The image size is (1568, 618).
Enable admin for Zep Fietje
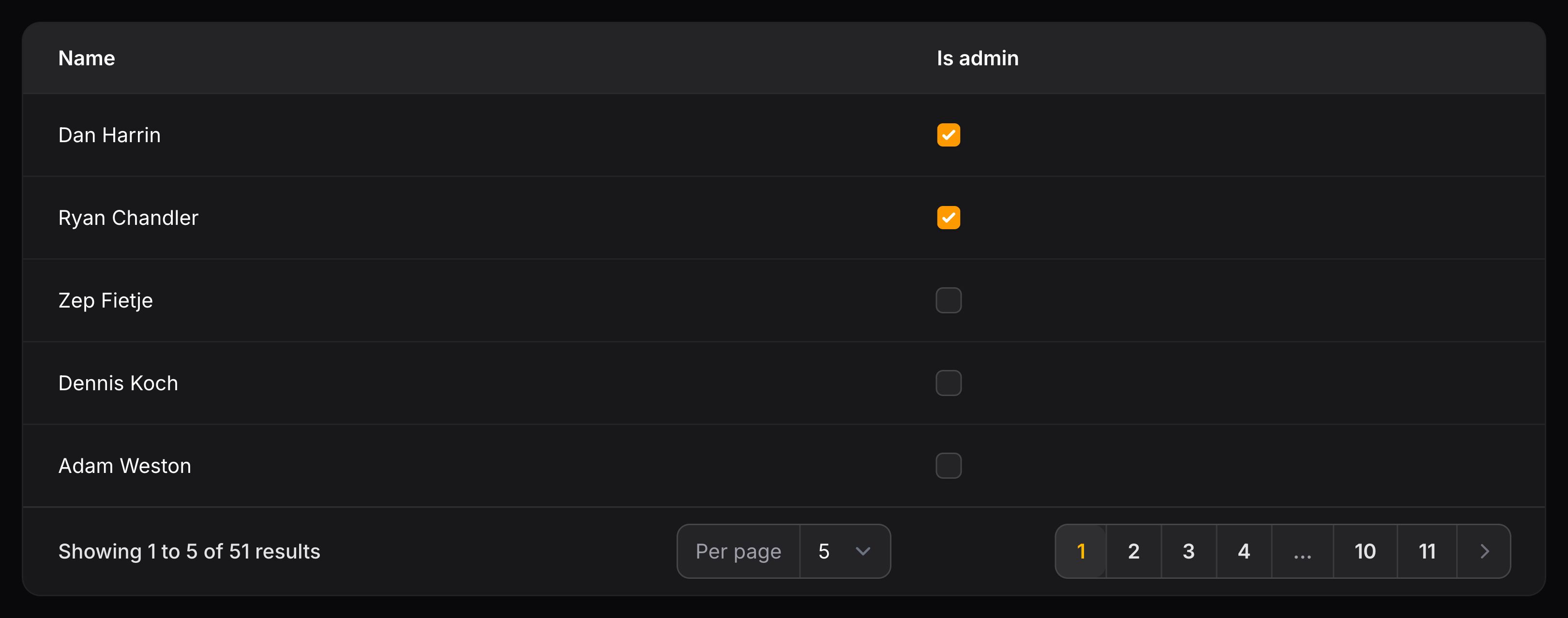pos(949,300)
